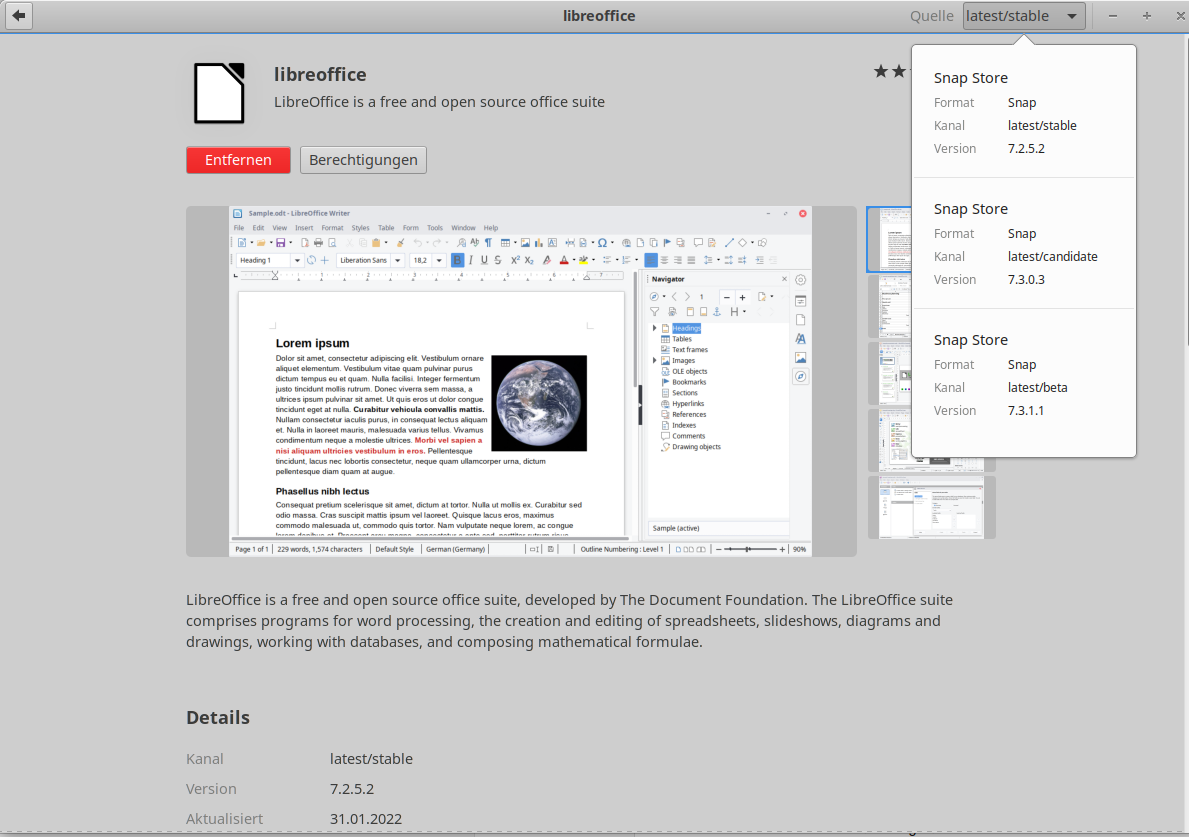This screenshot has width=1189, height=837.
Task: Click the subtitle 'LibreOffice is a free and open source office suite'
Action: 439,102
